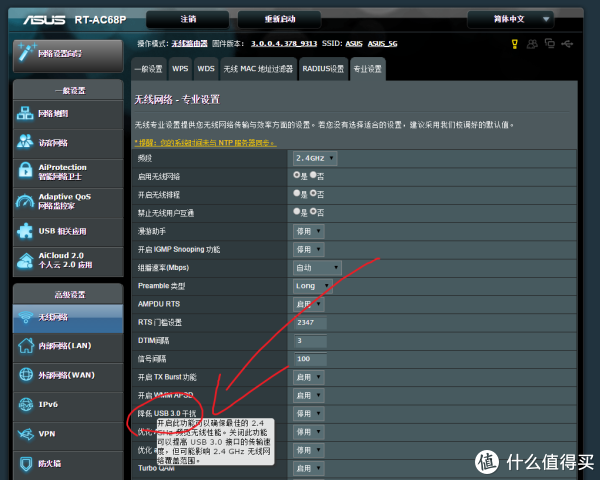Switch to wireless MAC filter tab
The image size is (600, 480).
point(258,69)
